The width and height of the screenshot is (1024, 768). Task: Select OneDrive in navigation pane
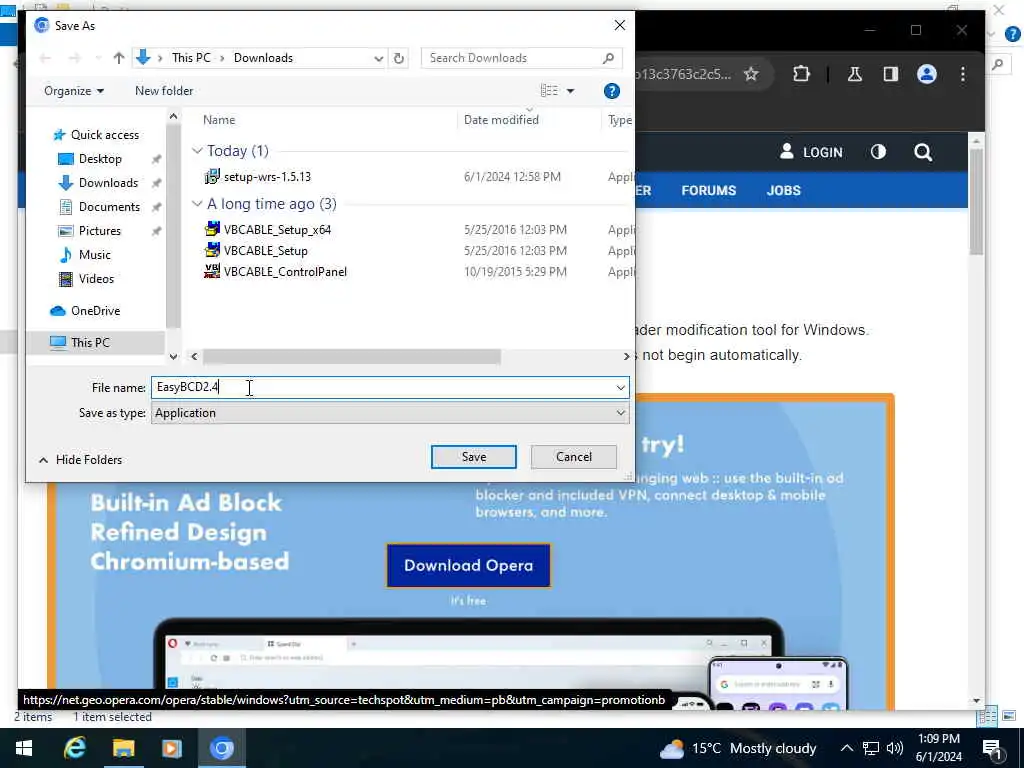[x=95, y=311]
